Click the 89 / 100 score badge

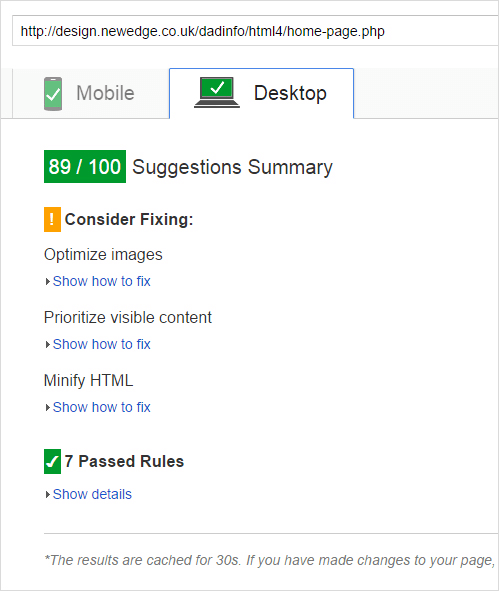[85, 167]
